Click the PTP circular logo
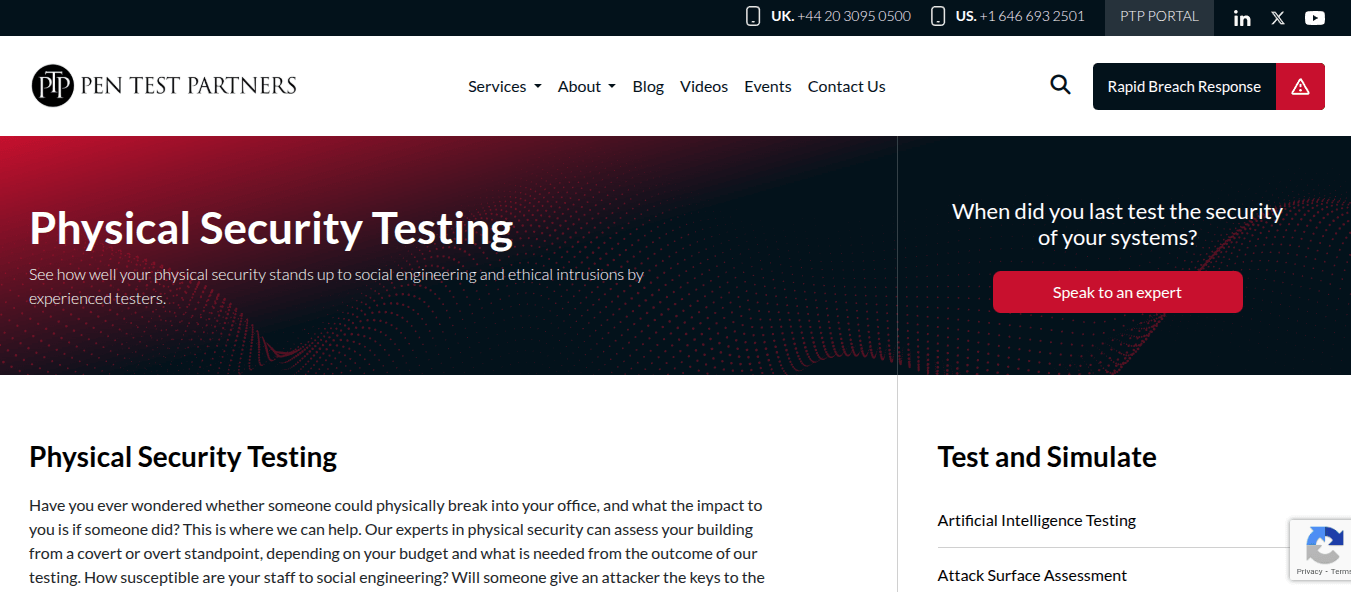Image resolution: width=1351 pixels, height=592 pixels. (x=53, y=86)
